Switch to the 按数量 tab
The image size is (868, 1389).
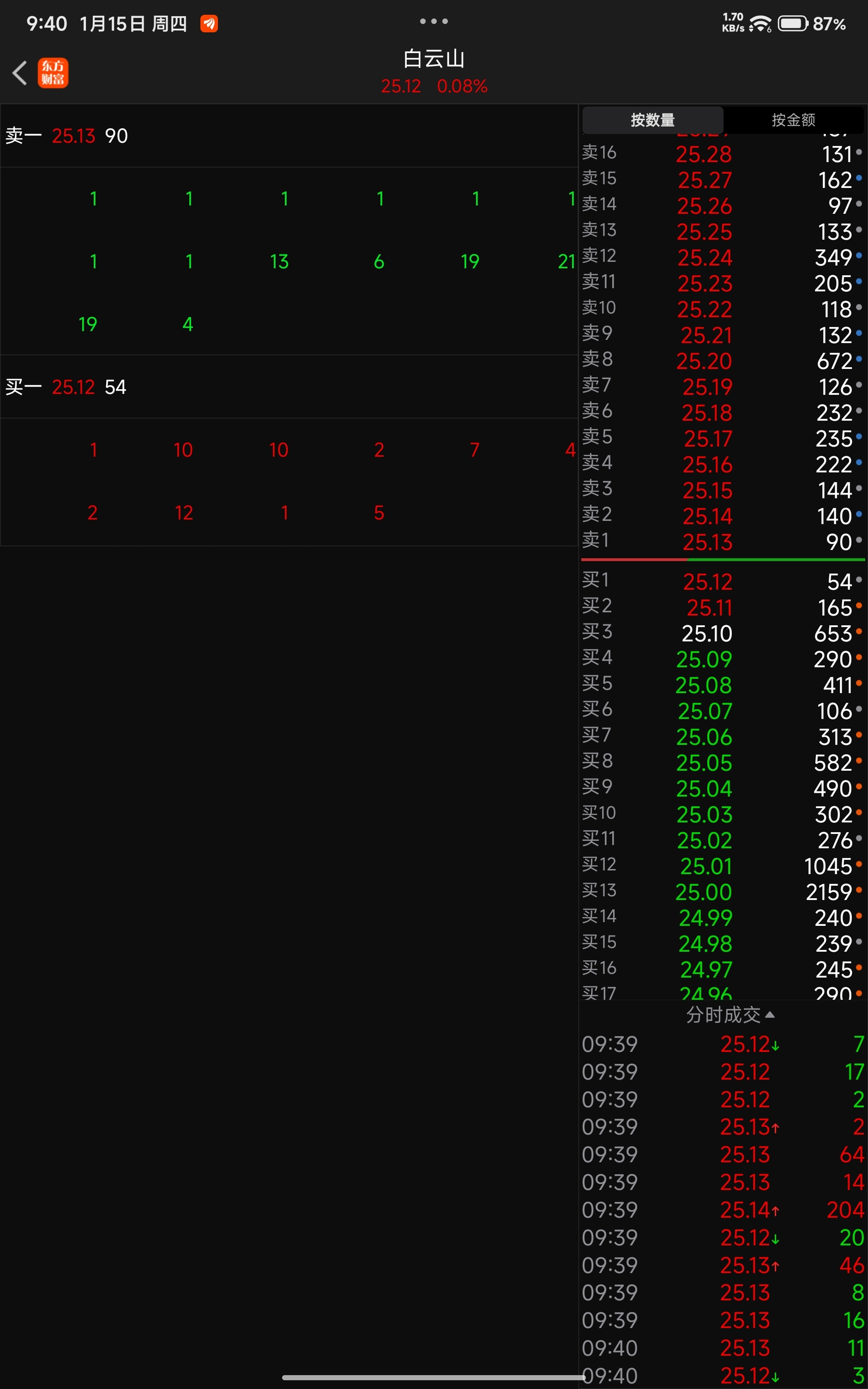tap(653, 120)
